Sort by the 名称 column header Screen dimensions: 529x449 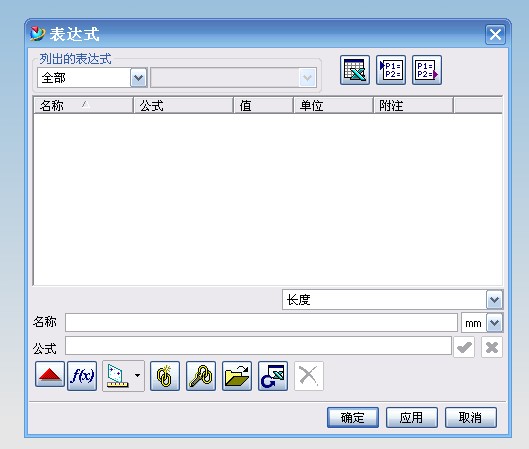[x=83, y=106]
